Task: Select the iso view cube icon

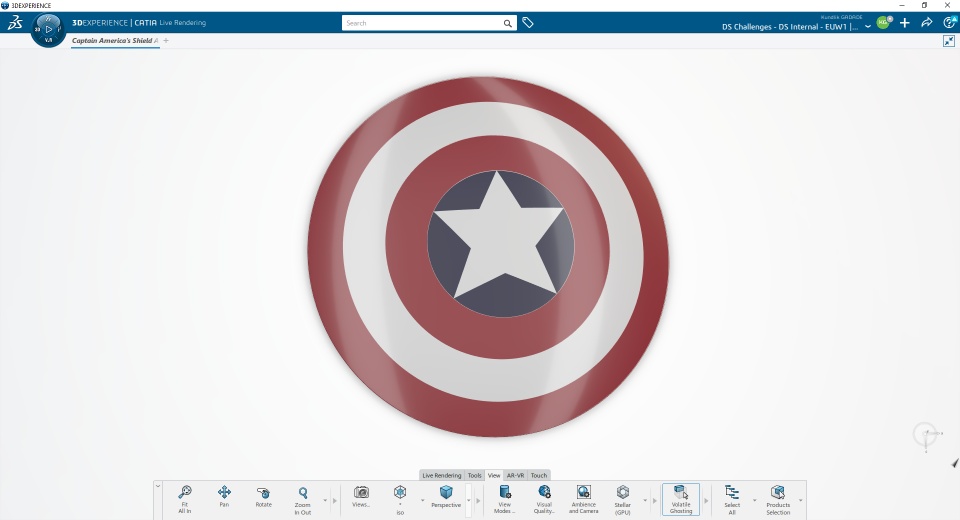Action: [x=400, y=492]
